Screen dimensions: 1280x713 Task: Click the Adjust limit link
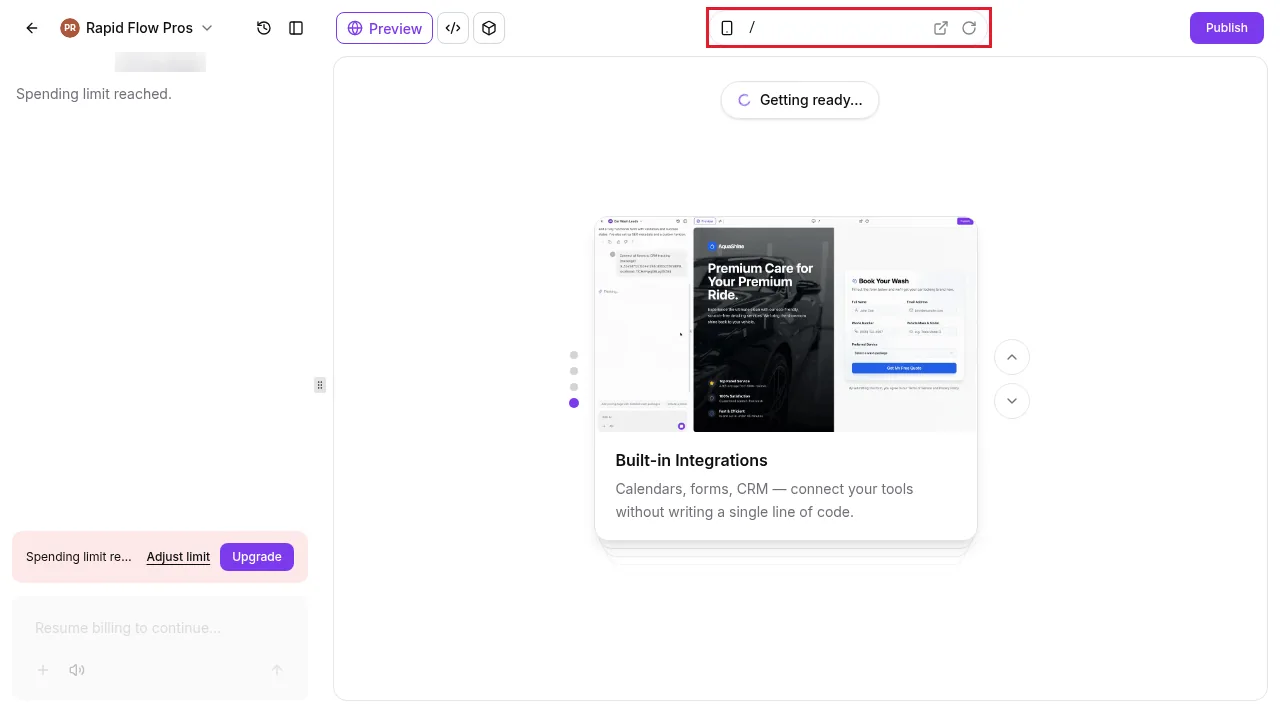178,557
